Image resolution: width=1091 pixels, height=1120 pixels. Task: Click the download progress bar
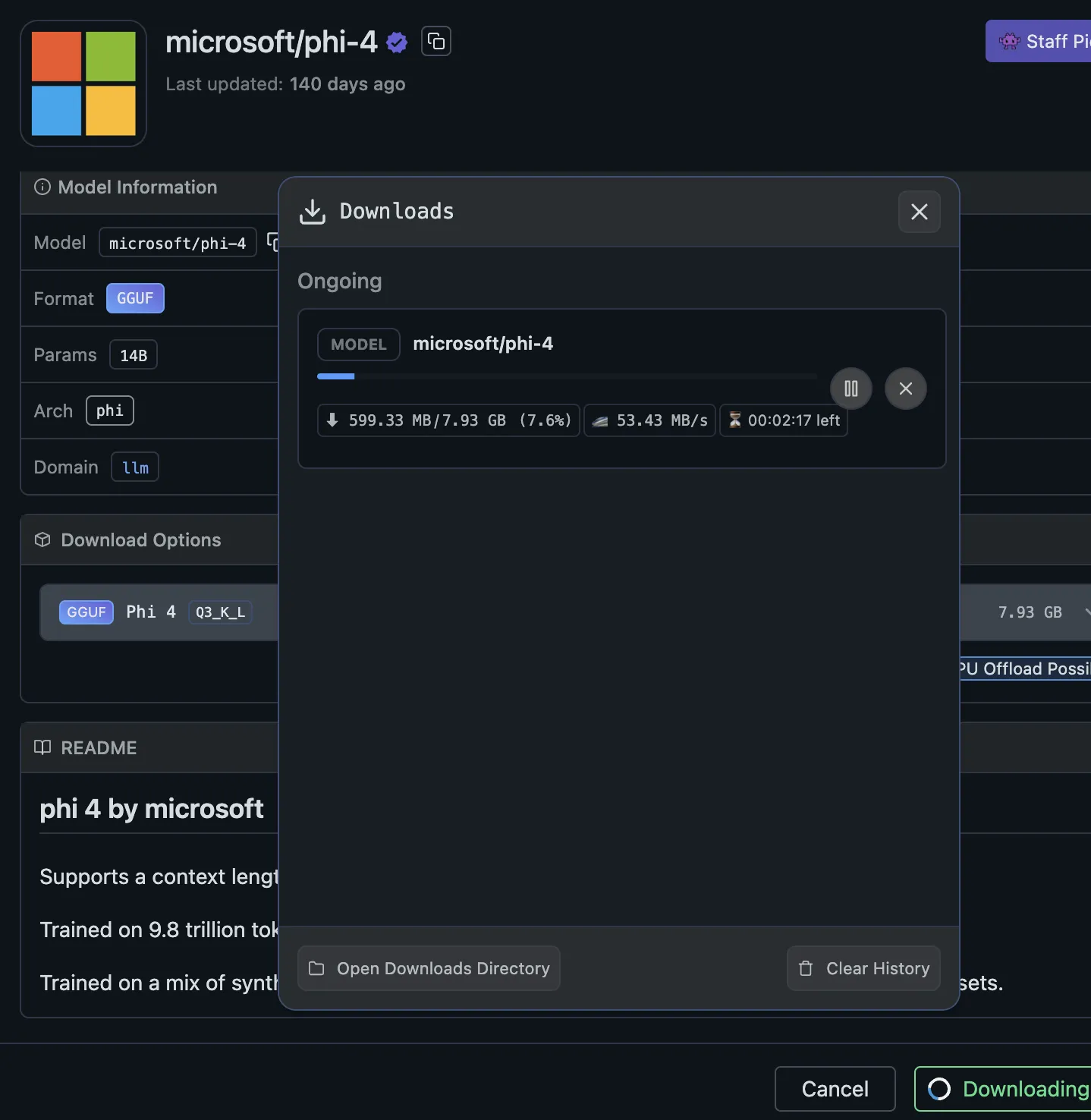pos(567,376)
